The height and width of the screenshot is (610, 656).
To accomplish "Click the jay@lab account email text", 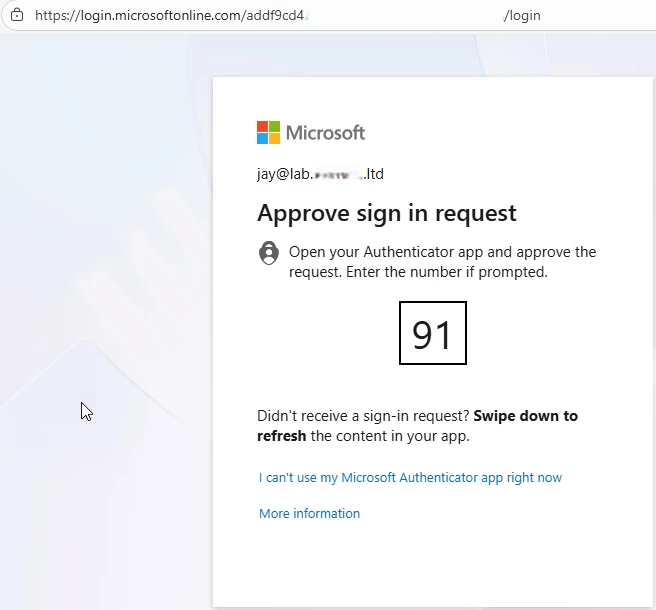I will click(x=320, y=174).
